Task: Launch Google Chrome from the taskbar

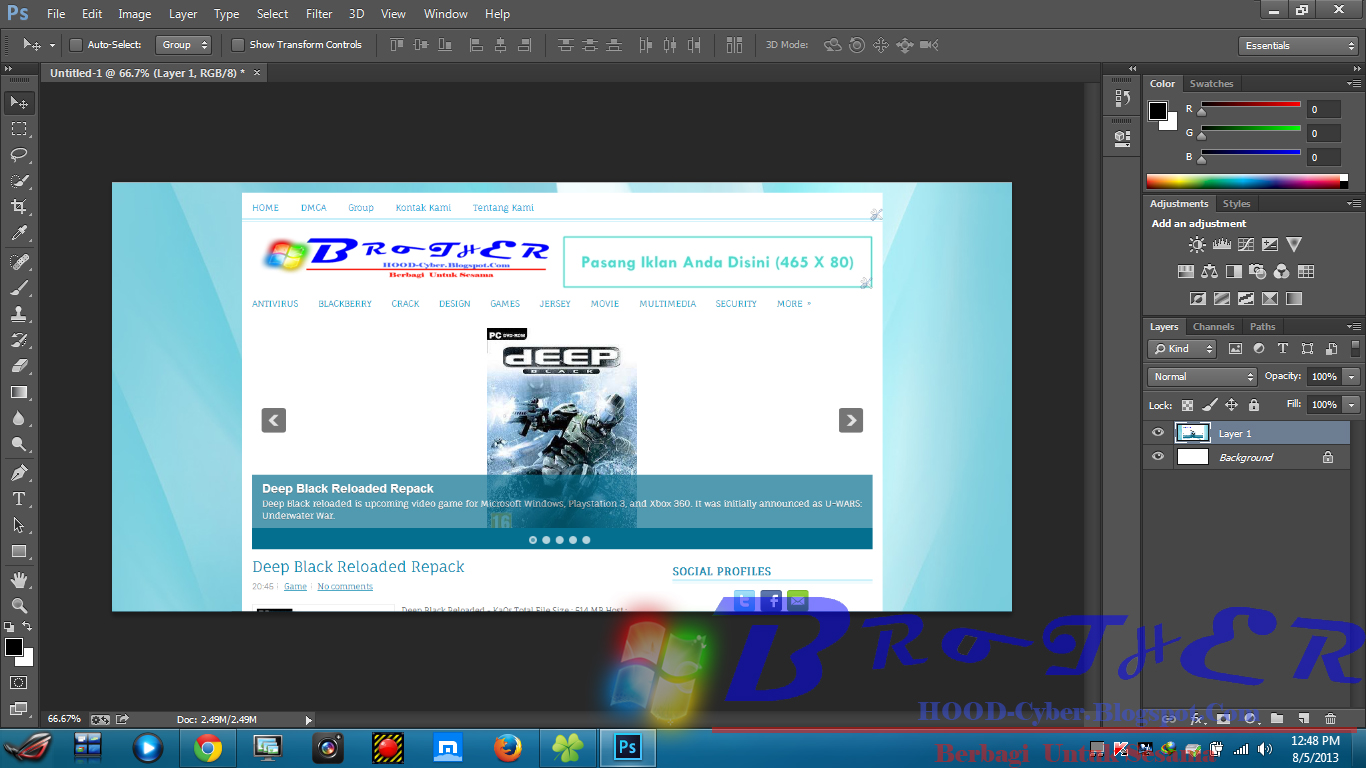Action: click(x=207, y=747)
